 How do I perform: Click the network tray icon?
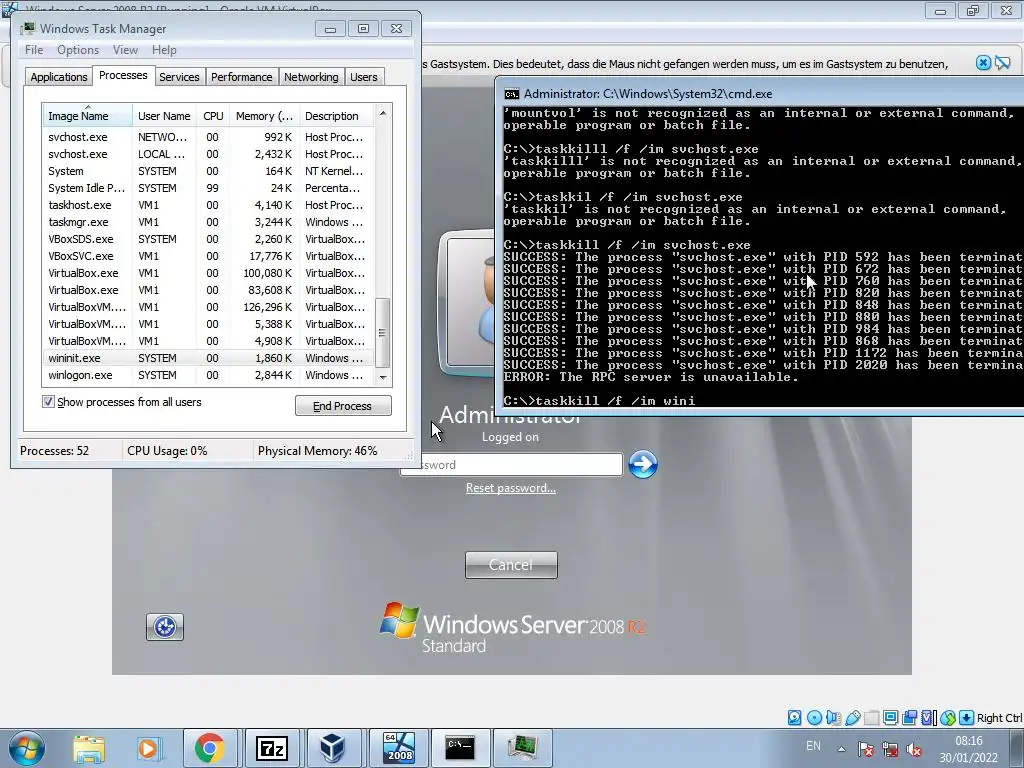pyautogui.click(x=890, y=750)
